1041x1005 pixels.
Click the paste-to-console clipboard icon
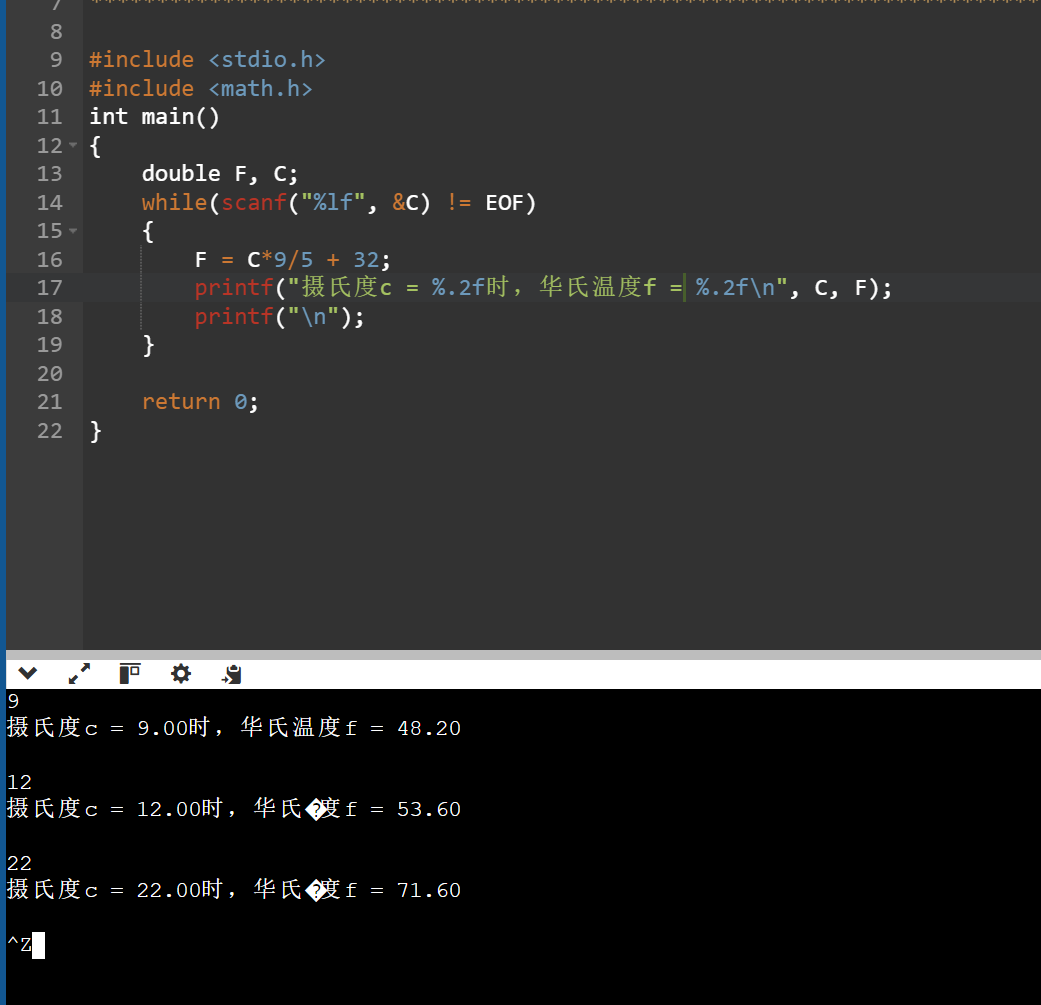coord(231,674)
